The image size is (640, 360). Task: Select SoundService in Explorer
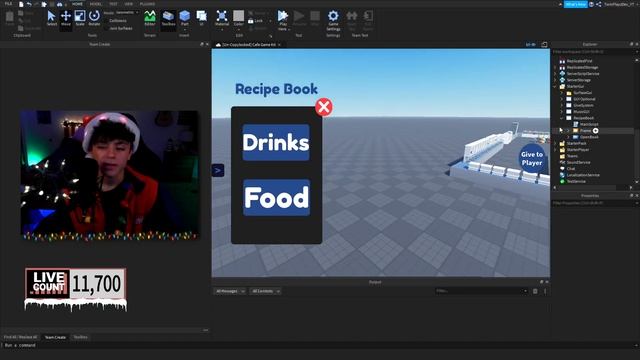tap(578, 162)
